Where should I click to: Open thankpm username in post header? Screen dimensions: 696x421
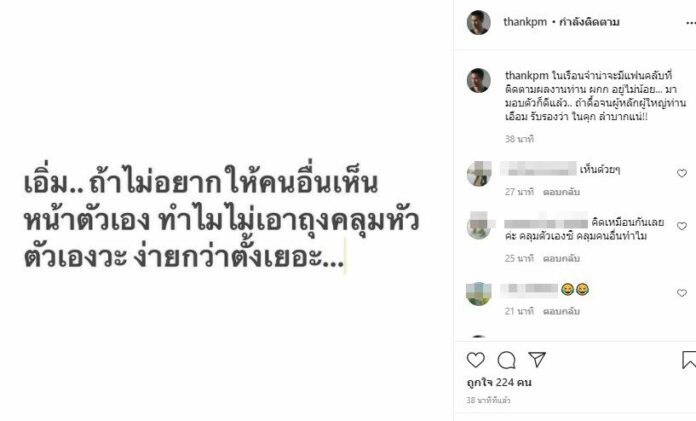(525, 22)
